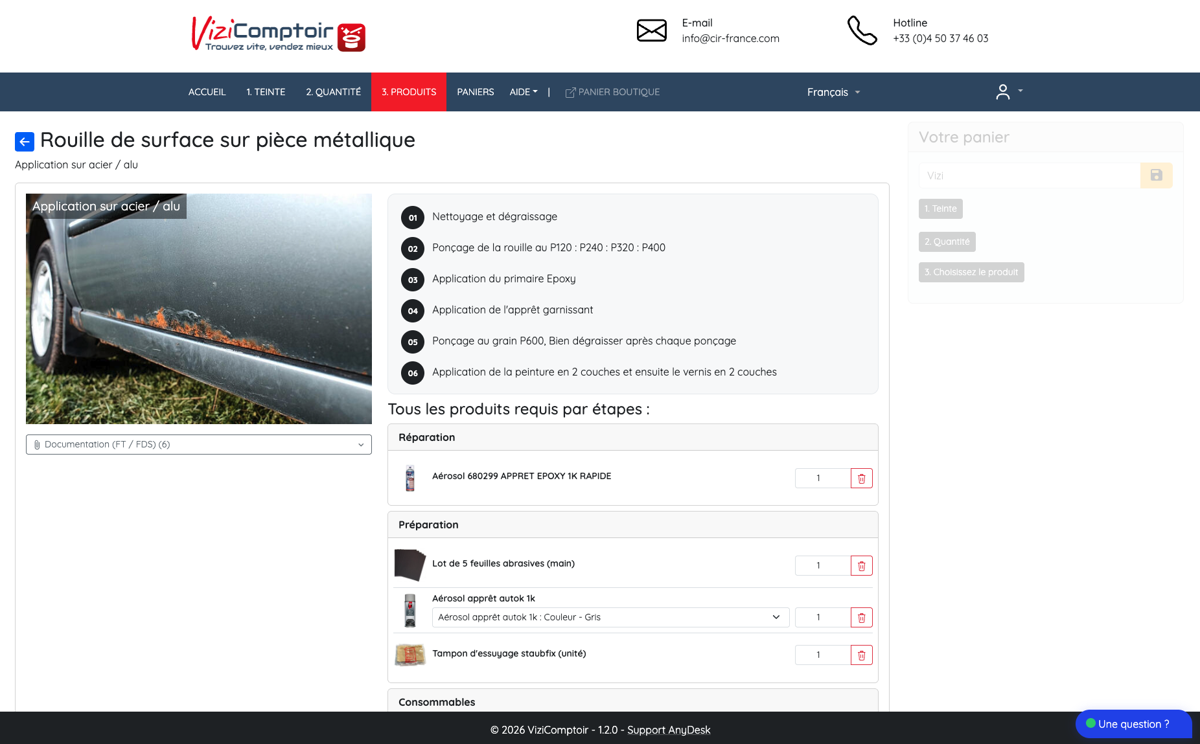Open the ViziComptoir logo home link

coord(278,34)
